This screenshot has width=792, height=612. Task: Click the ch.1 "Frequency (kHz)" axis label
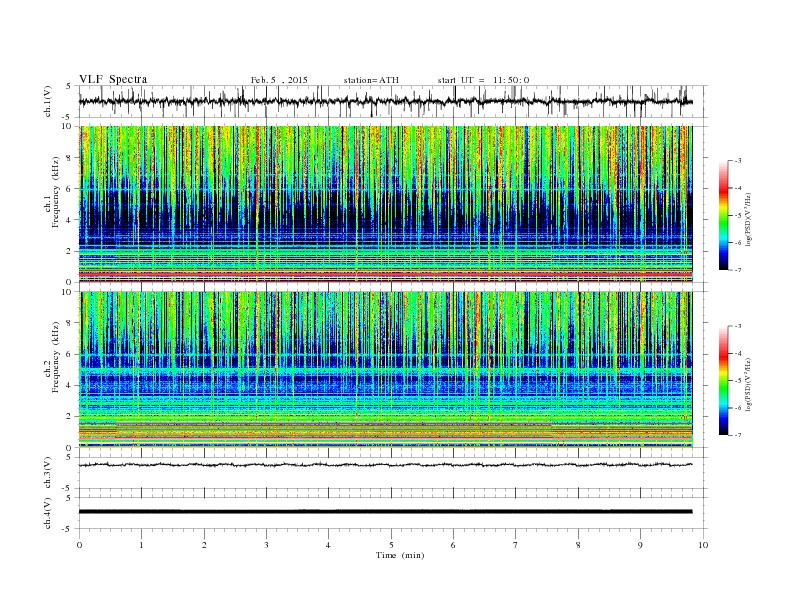56,192
